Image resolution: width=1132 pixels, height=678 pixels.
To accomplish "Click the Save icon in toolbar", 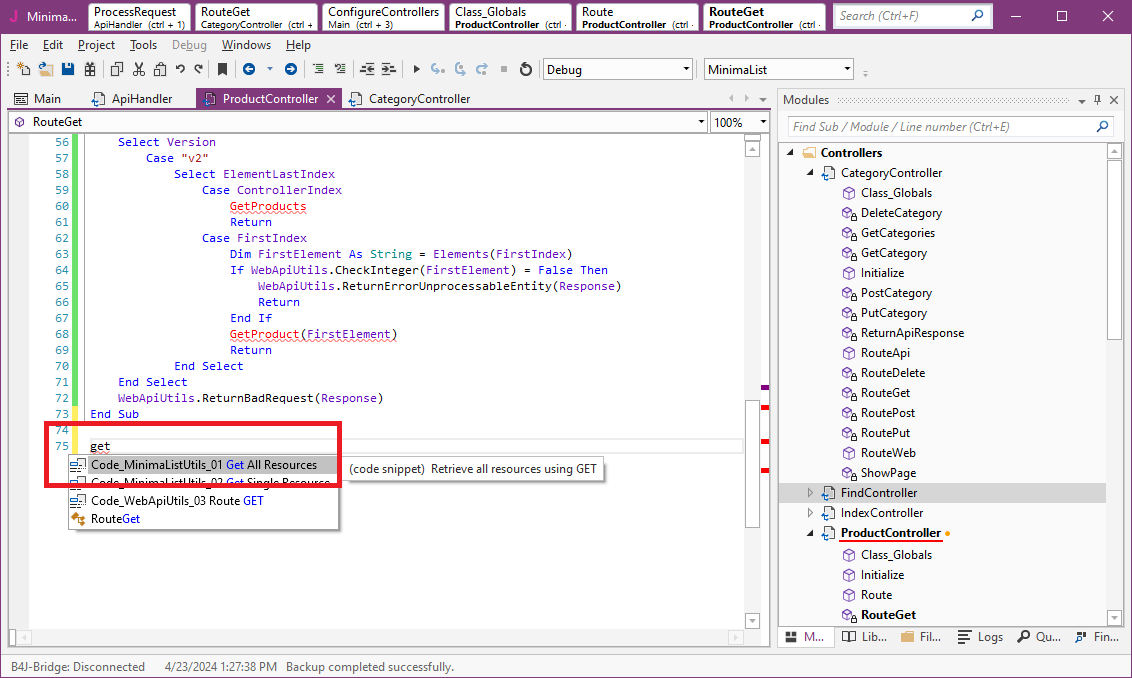I will (68, 69).
